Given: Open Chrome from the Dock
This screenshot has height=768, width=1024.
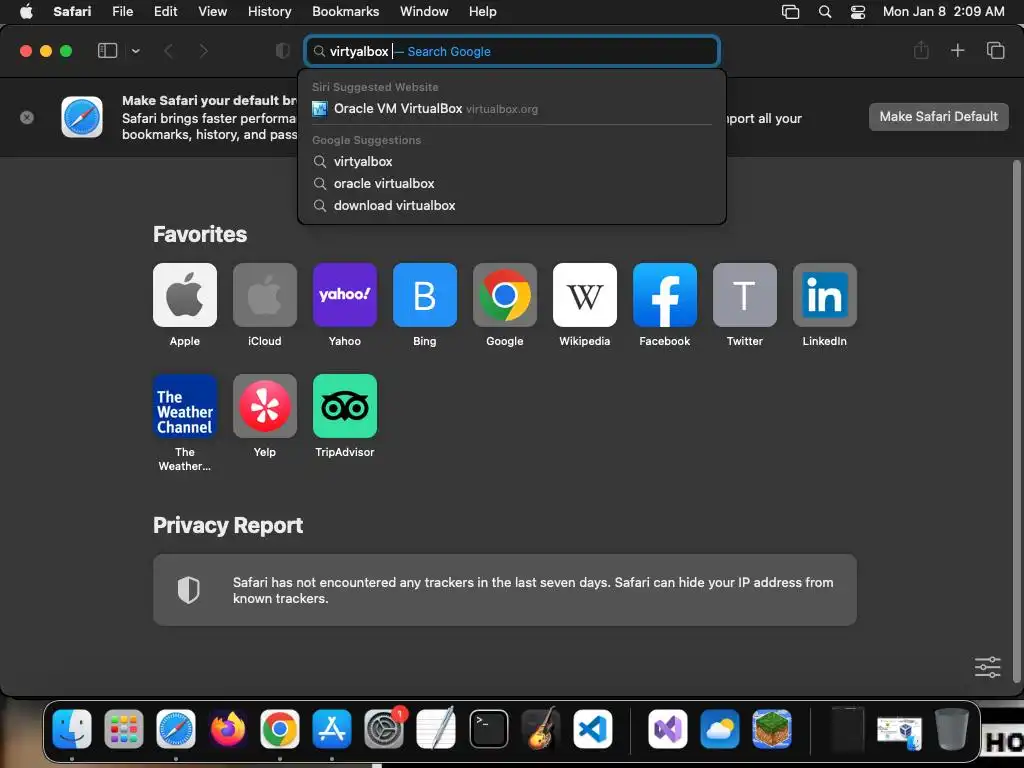Looking at the screenshot, I should 280,729.
